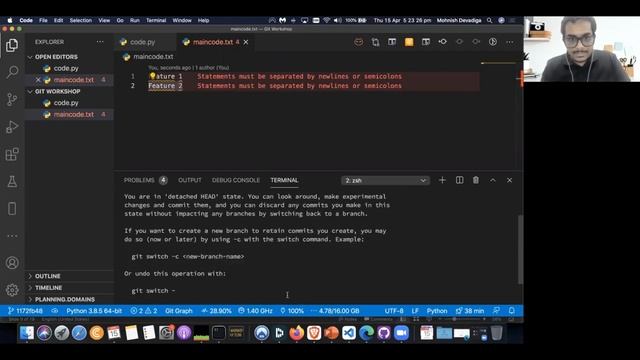The width and height of the screenshot is (640, 360).
Task: Open Spotlight search in macOS menu bar
Action: (x=489, y=20)
